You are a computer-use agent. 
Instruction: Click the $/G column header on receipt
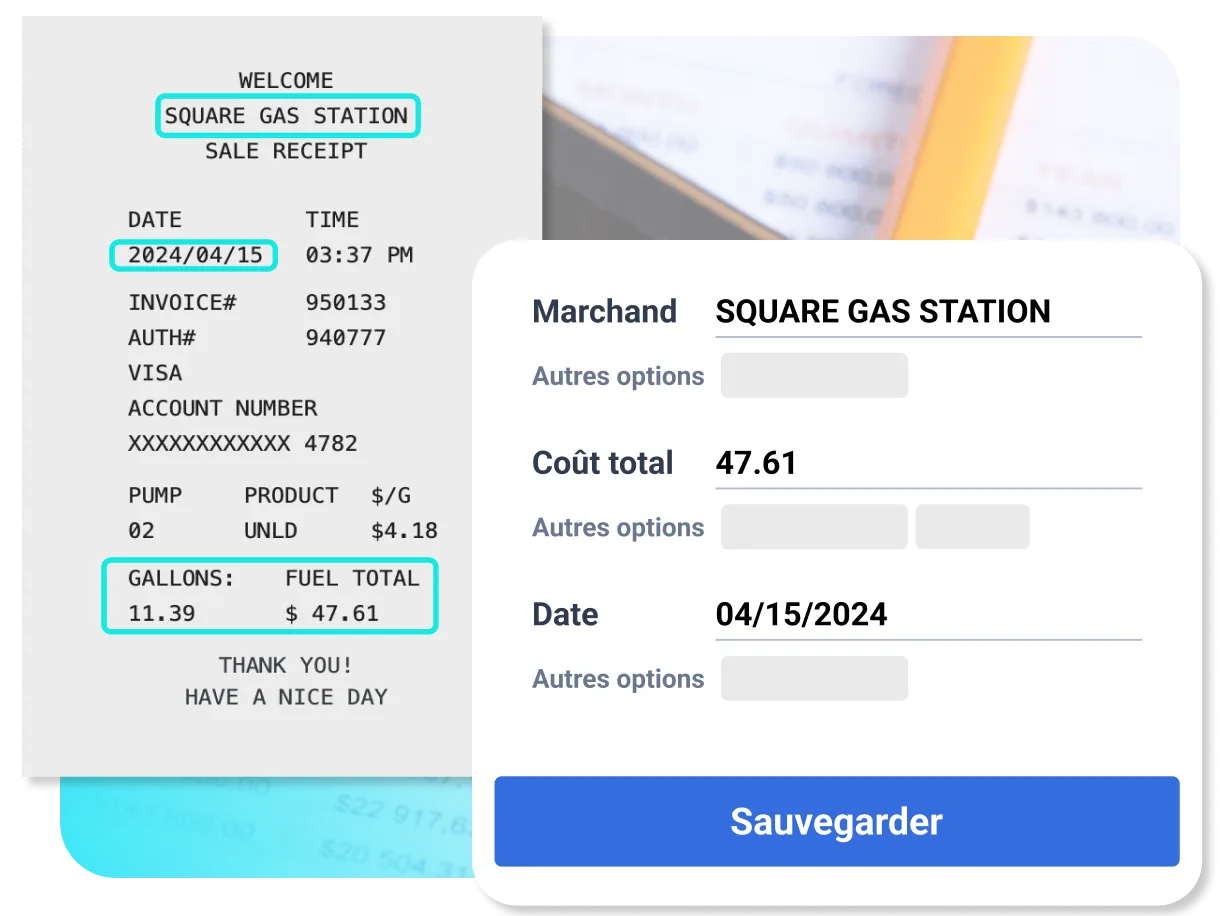[x=390, y=495]
